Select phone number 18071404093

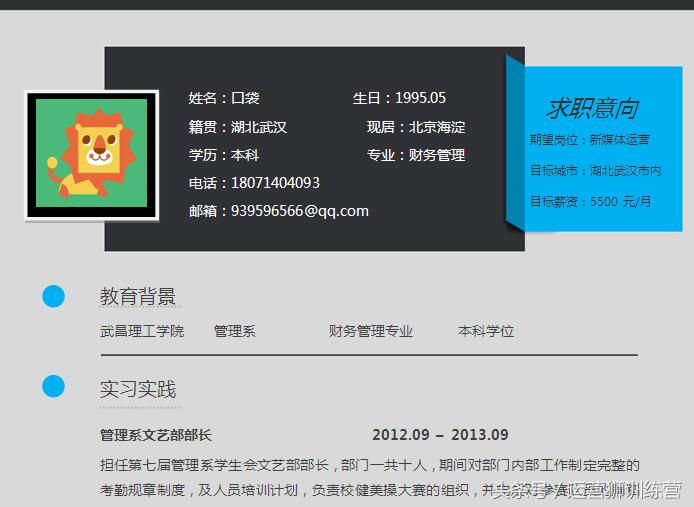(x=275, y=183)
